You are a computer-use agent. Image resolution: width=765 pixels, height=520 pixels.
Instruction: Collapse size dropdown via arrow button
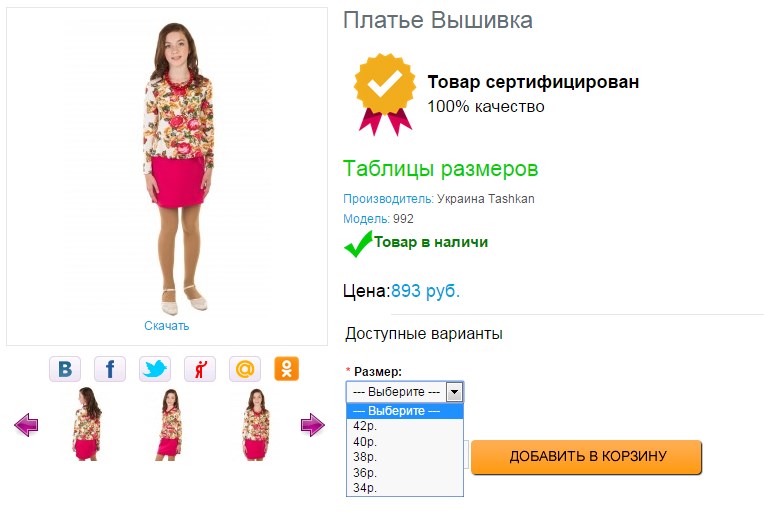click(x=454, y=392)
